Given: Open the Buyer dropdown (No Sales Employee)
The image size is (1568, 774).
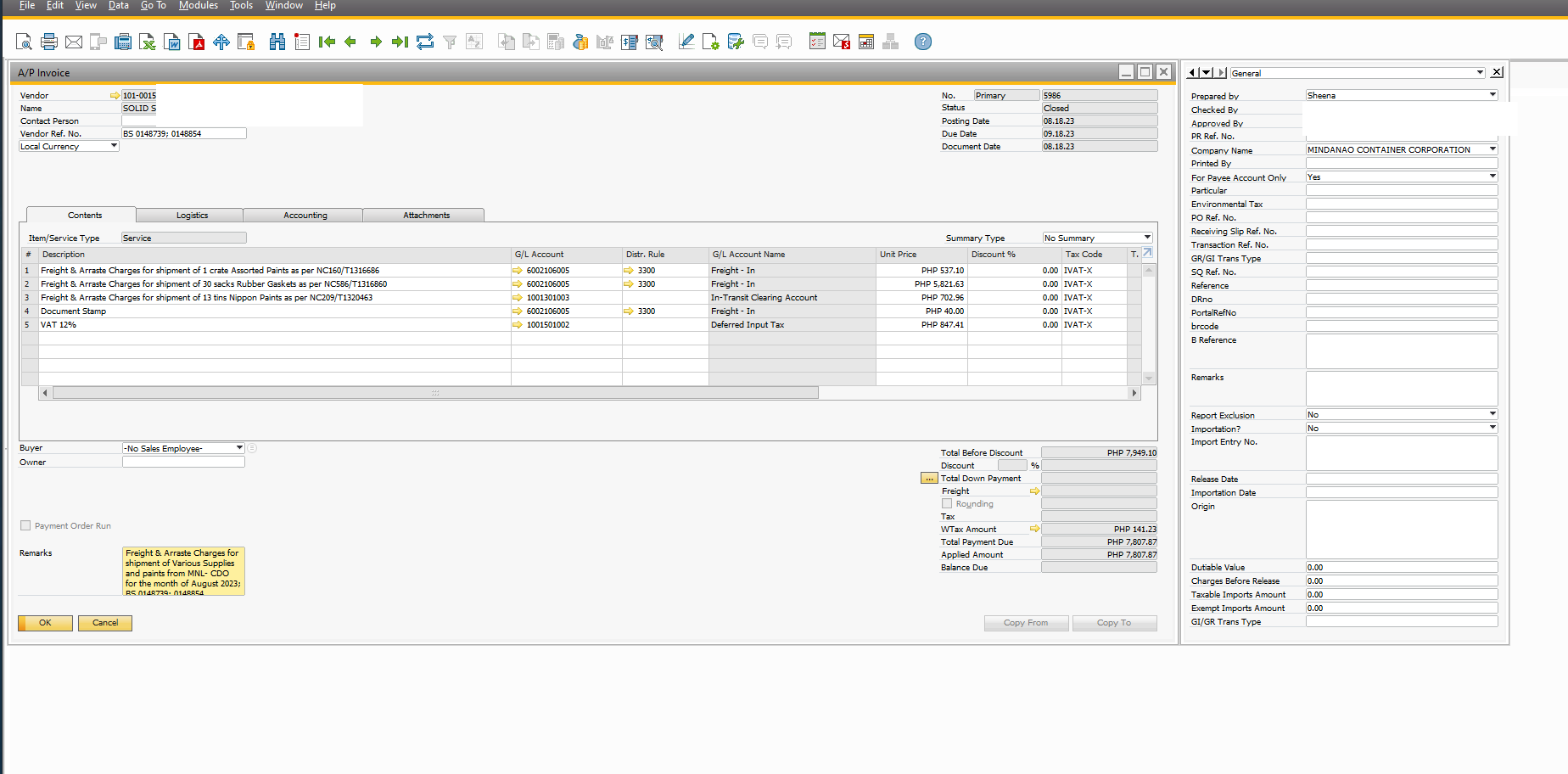Looking at the screenshot, I should click(239, 448).
